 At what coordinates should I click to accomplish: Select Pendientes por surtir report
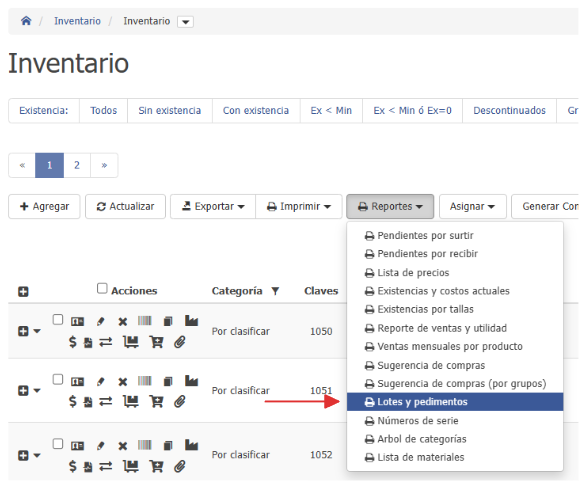point(455,235)
